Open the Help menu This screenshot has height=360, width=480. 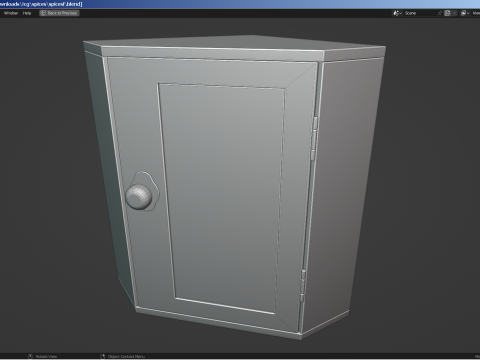point(27,13)
